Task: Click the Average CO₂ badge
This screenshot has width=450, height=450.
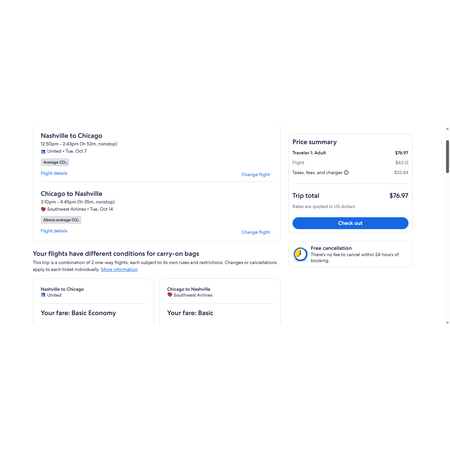Action: coord(55,162)
